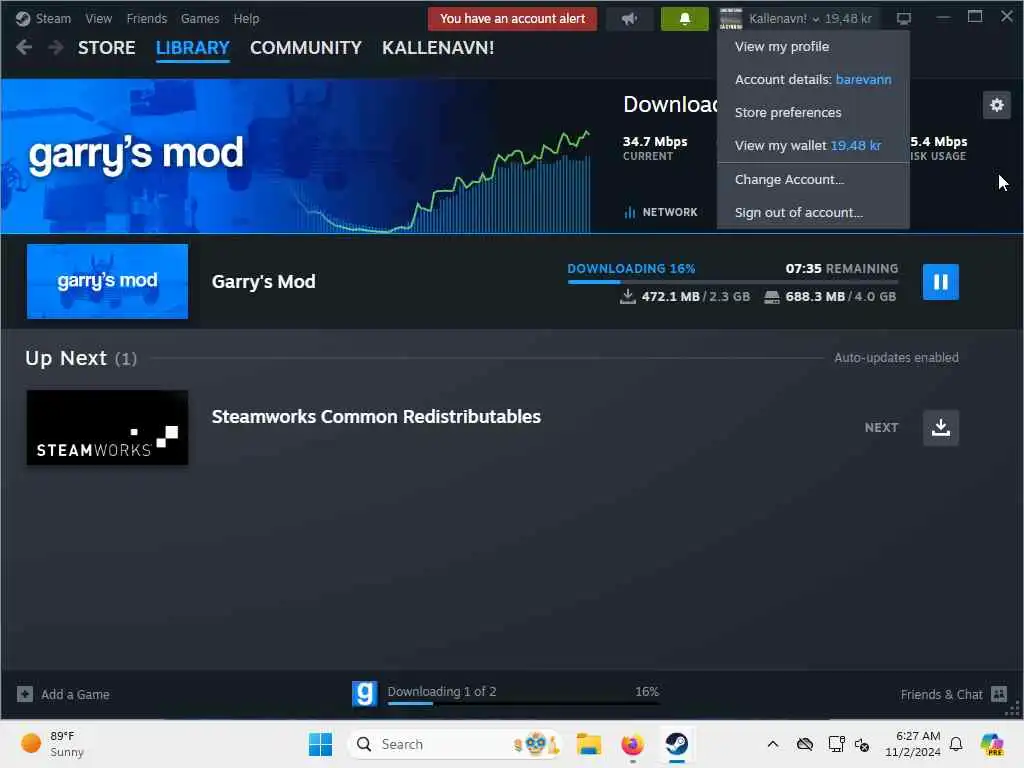The width and height of the screenshot is (1024, 768).
Task: Click Friends & Chat label
Action: coord(941,694)
